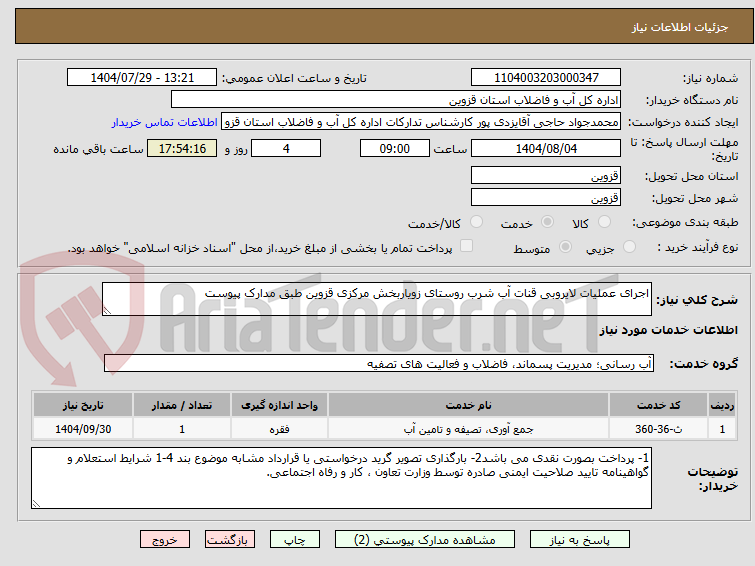Click the announcement date-time field 1404/07/29

click(x=142, y=78)
